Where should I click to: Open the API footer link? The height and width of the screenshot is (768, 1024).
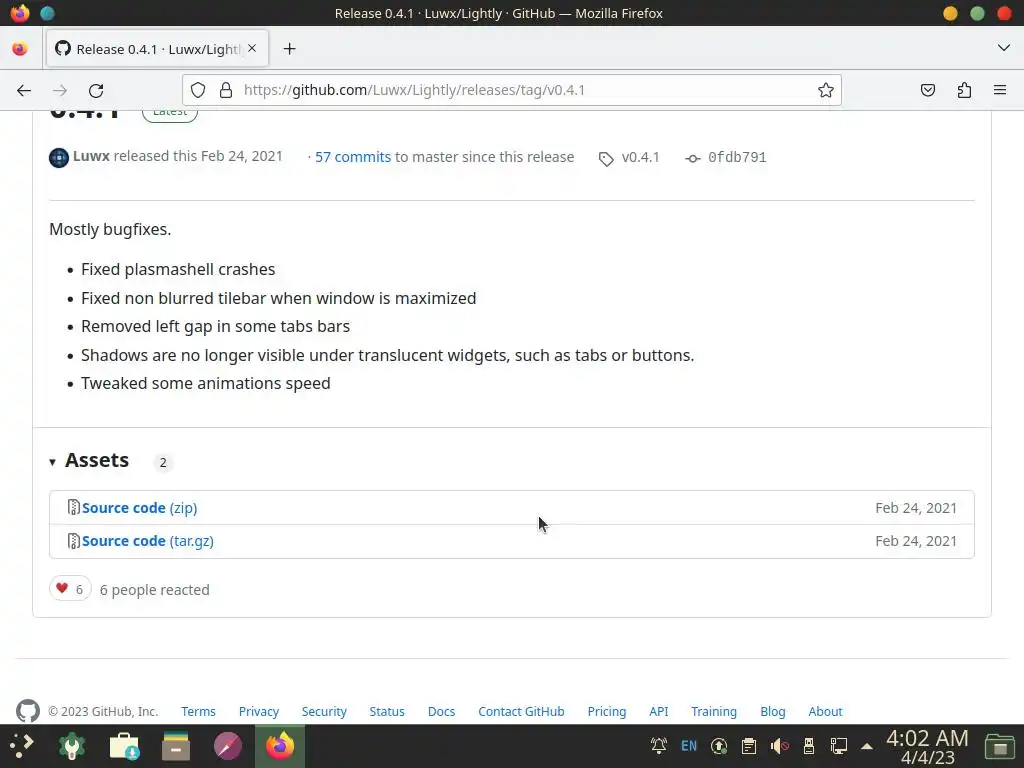(658, 712)
